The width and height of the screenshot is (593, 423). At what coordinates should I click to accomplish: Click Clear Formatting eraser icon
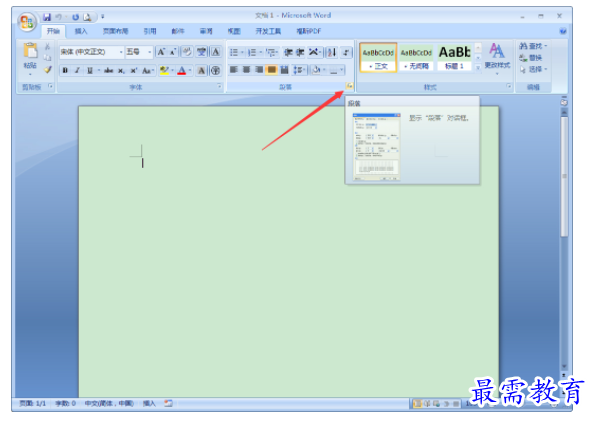(x=187, y=52)
